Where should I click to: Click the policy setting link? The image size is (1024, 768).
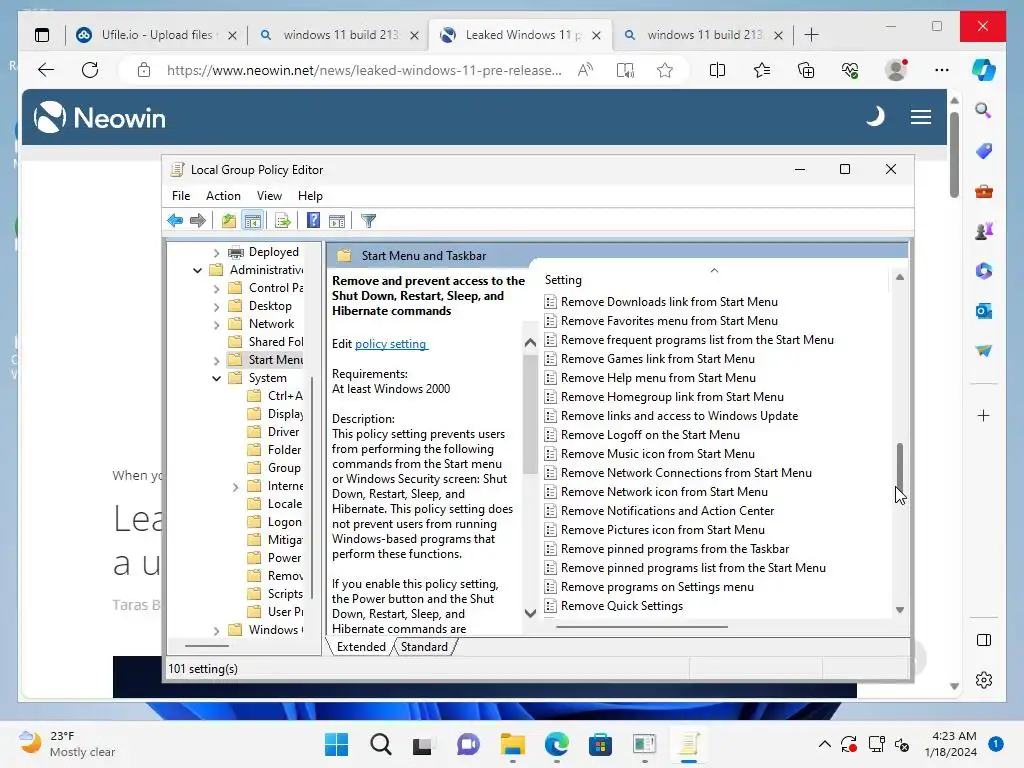(391, 344)
